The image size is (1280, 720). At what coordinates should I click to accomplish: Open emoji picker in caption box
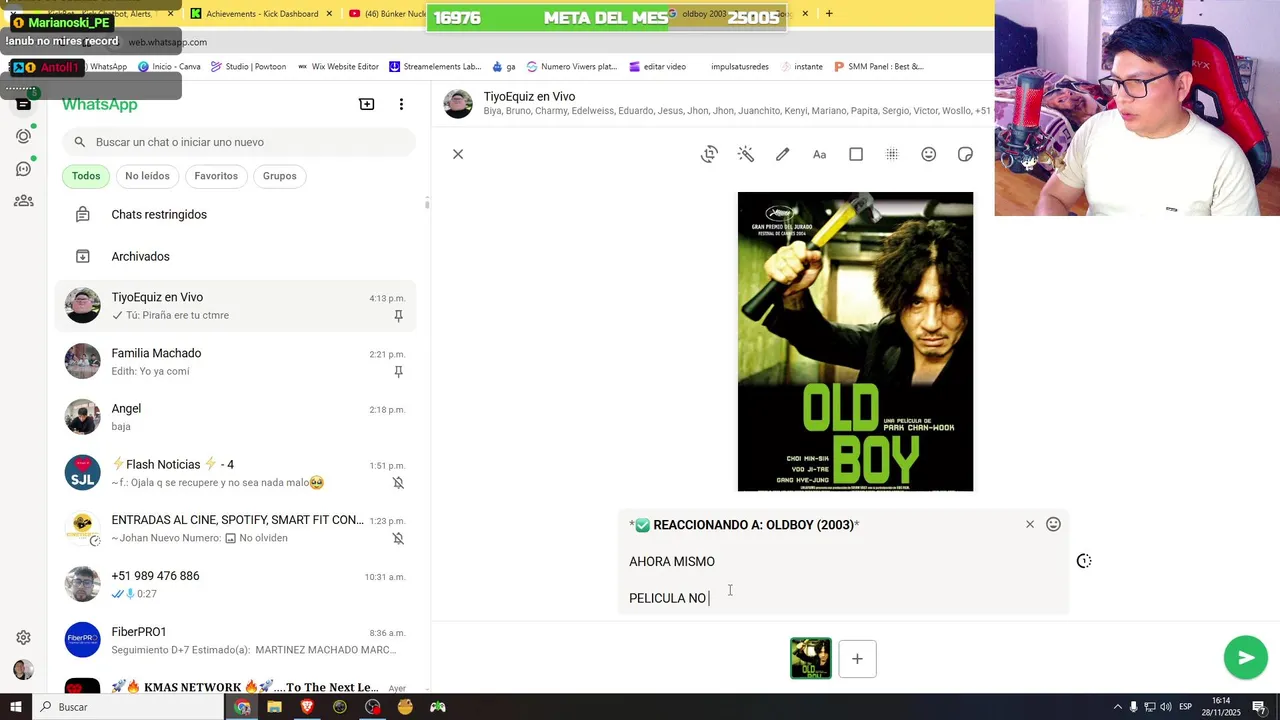[1053, 524]
